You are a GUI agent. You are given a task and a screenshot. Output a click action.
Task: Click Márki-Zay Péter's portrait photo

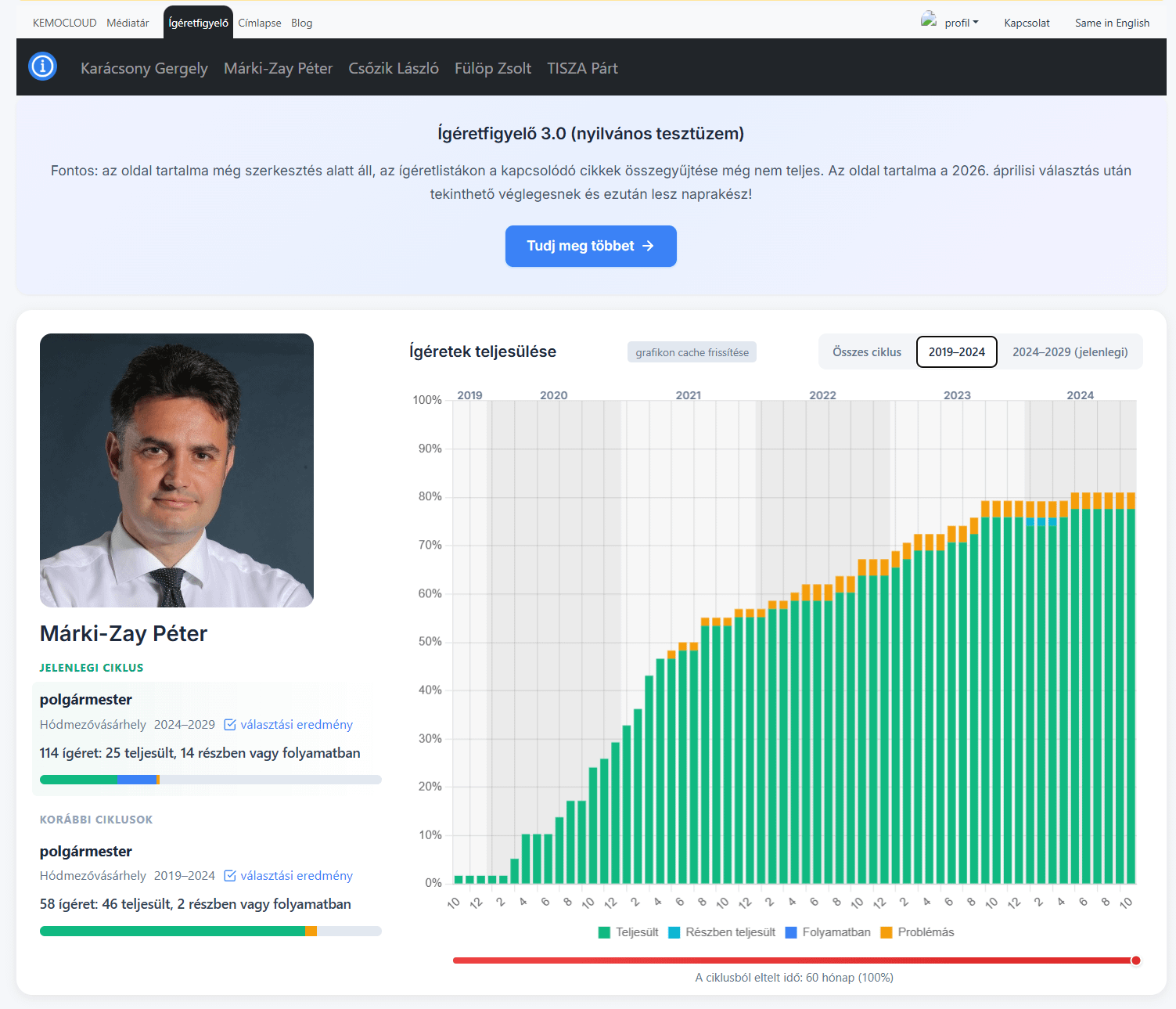click(177, 470)
